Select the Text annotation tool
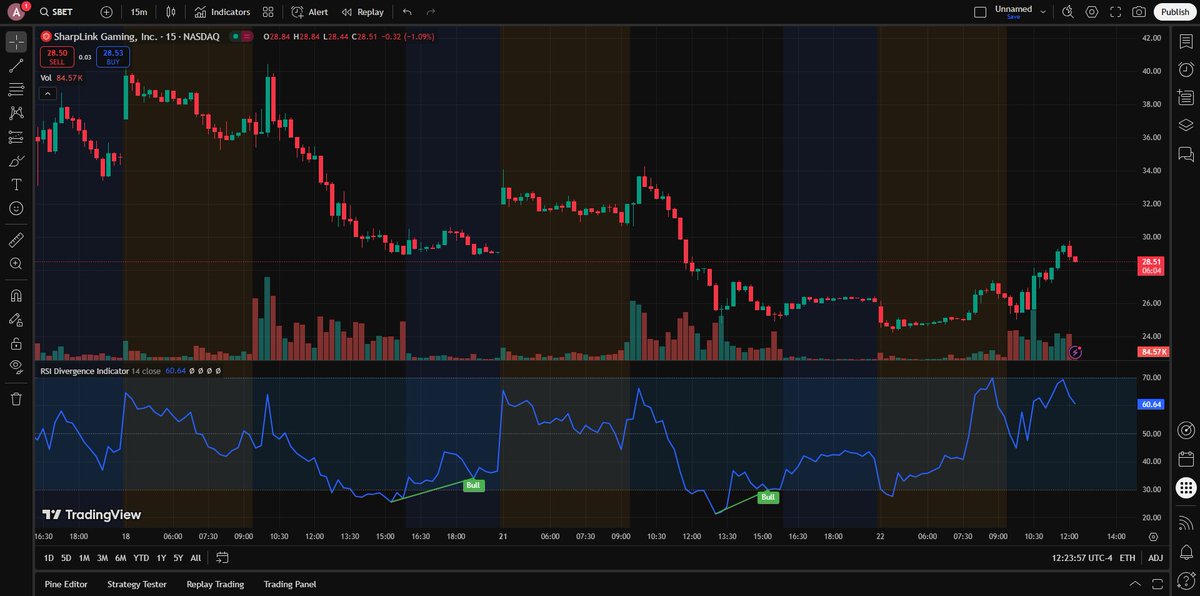Image resolution: width=1200 pixels, height=596 pixels. click(x=16, y=185)
